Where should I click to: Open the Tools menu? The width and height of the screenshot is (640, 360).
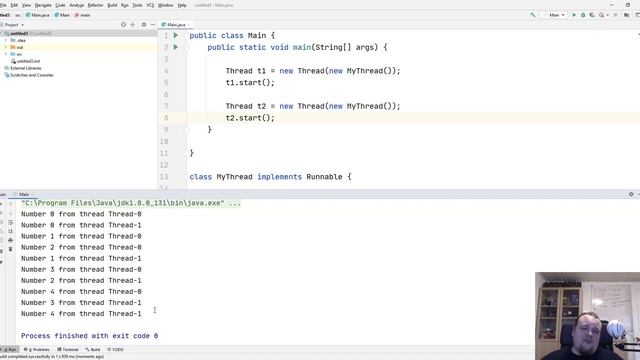(138, 5)
